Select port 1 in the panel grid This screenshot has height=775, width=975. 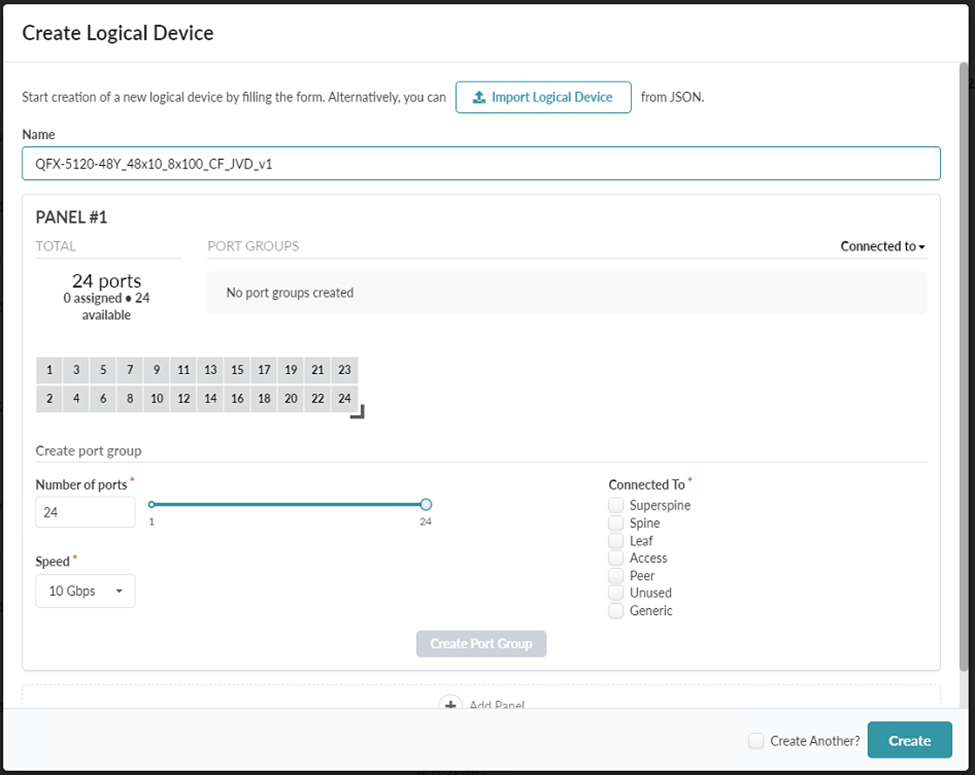click(x=49, y=370)
